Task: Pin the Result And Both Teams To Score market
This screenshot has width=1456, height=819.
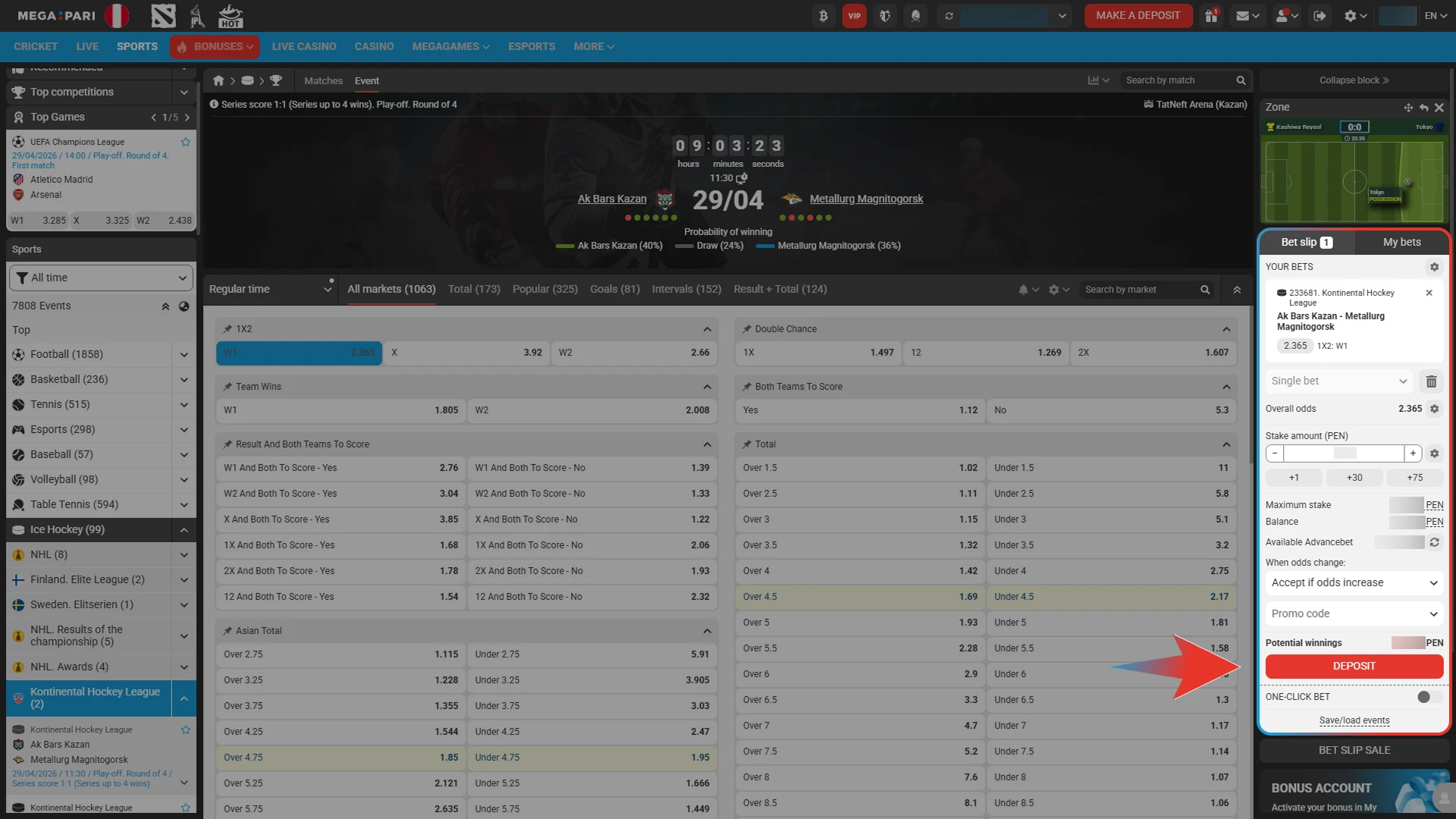Action: pos(227,444)
